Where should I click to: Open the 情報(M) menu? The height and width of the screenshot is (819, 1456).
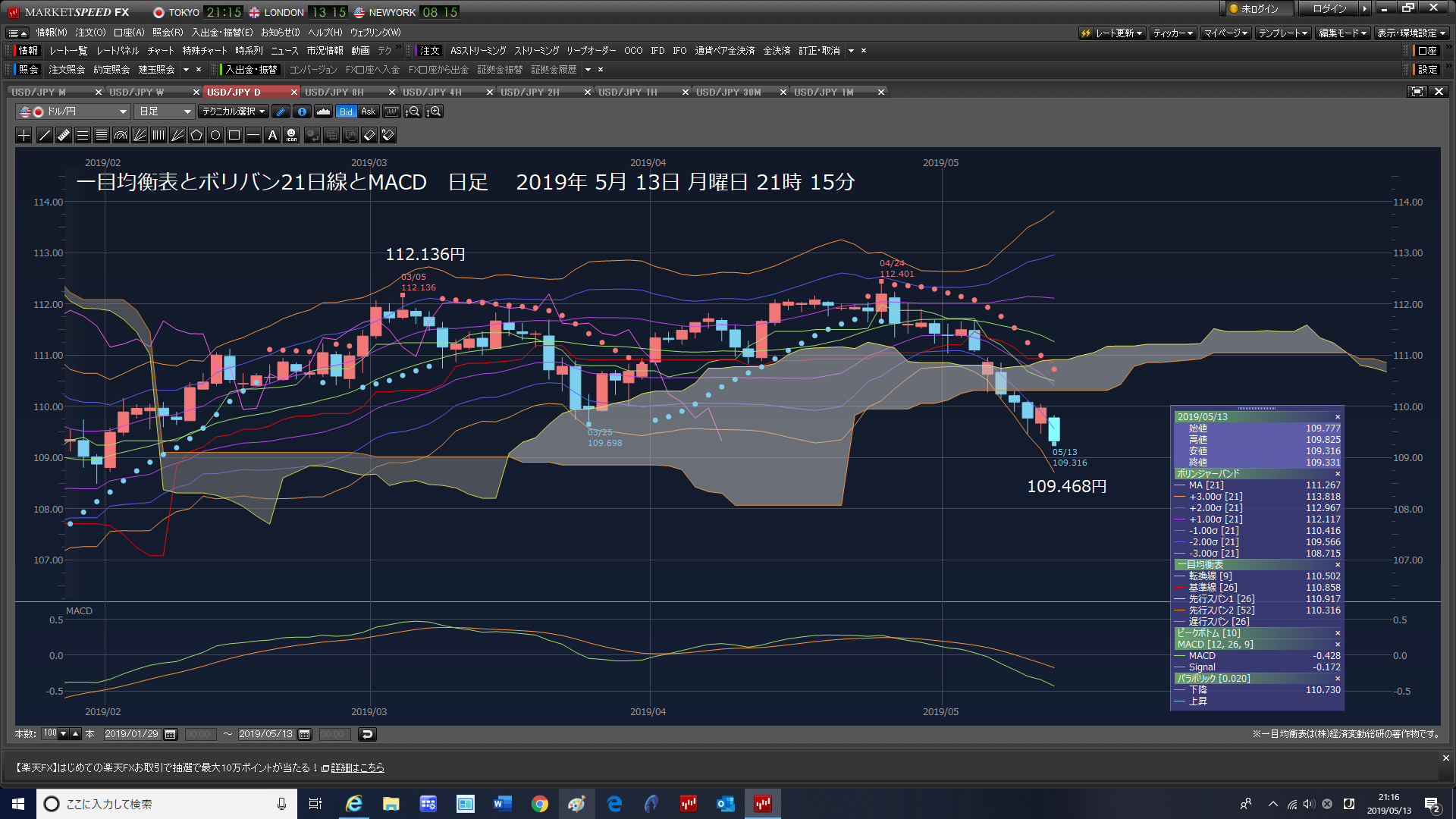(x=52, y=33)
